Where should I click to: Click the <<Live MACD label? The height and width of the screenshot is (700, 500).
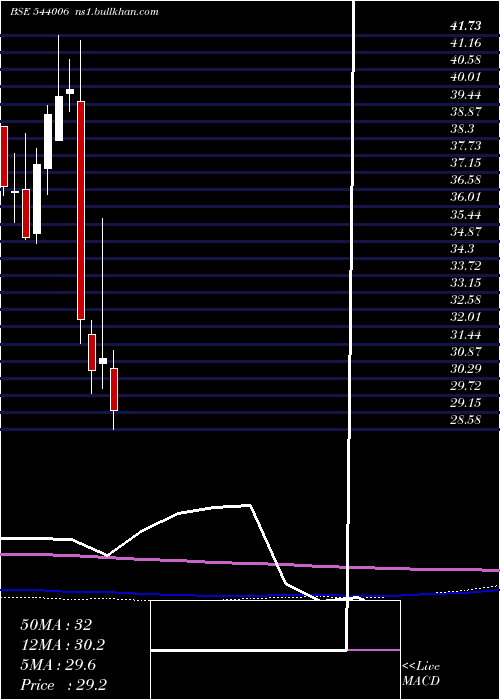tap(421, 674)
